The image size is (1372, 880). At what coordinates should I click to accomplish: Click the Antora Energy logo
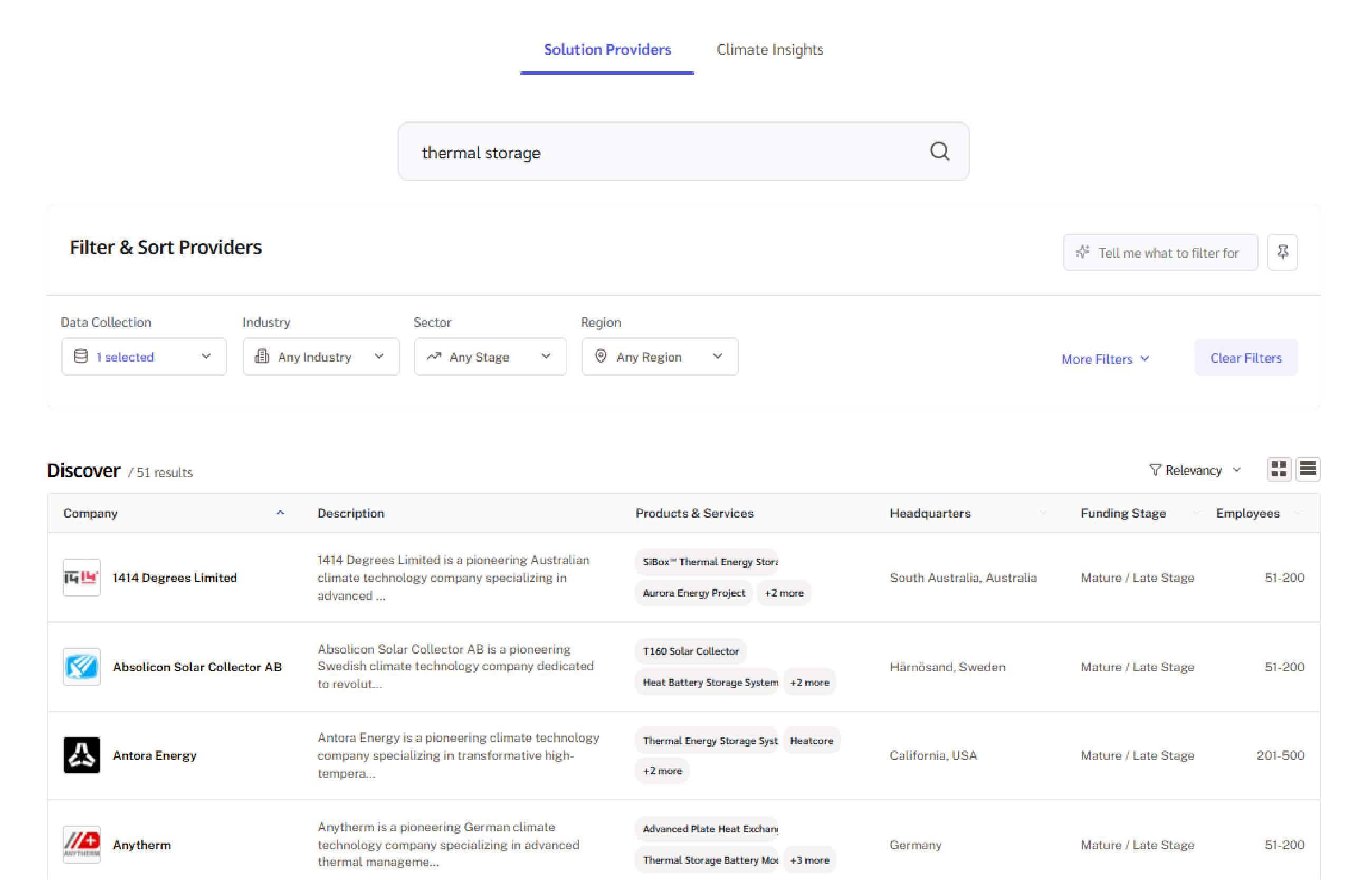82,755
